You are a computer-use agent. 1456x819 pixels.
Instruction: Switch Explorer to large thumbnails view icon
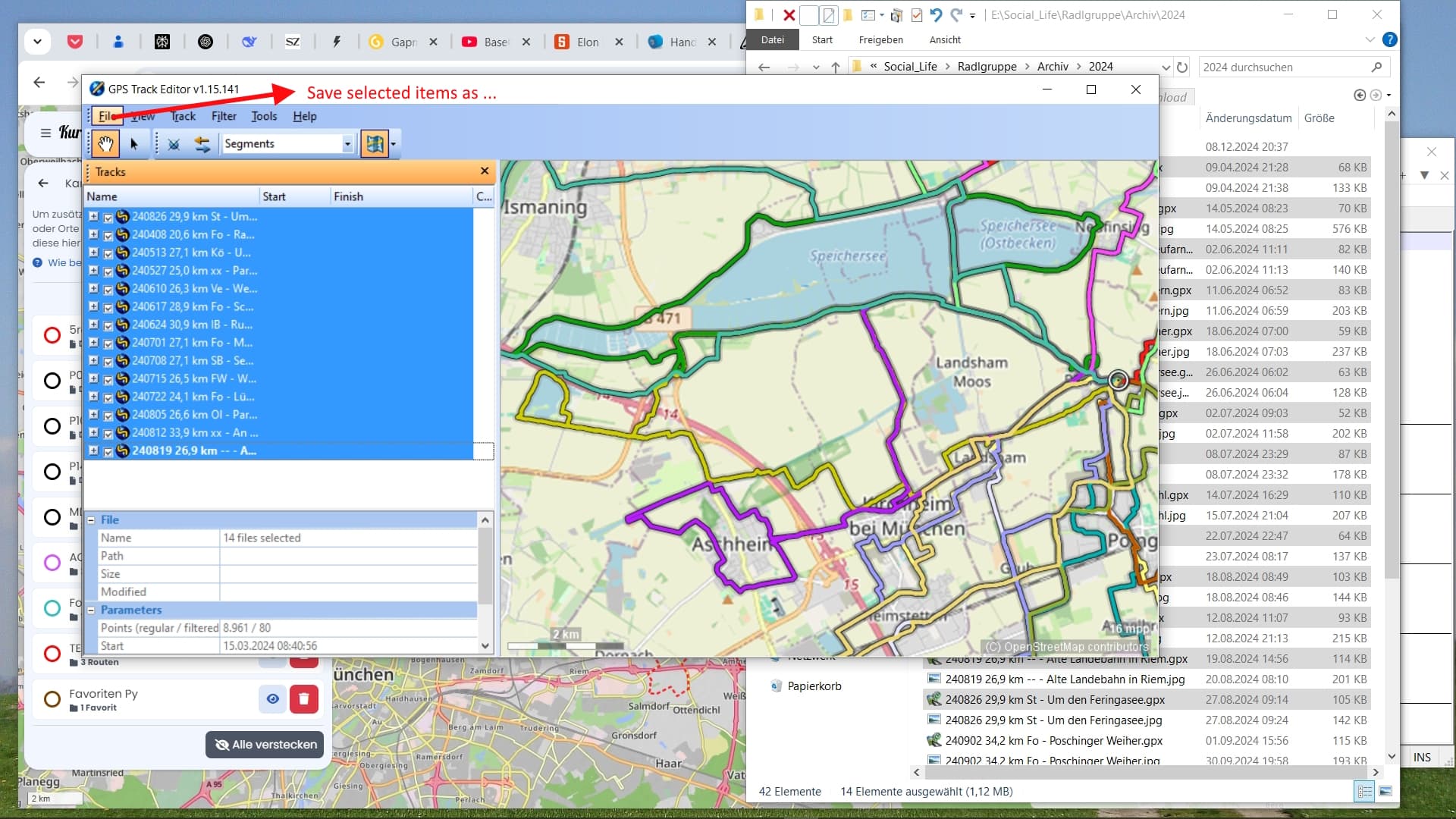[1385, 792]
